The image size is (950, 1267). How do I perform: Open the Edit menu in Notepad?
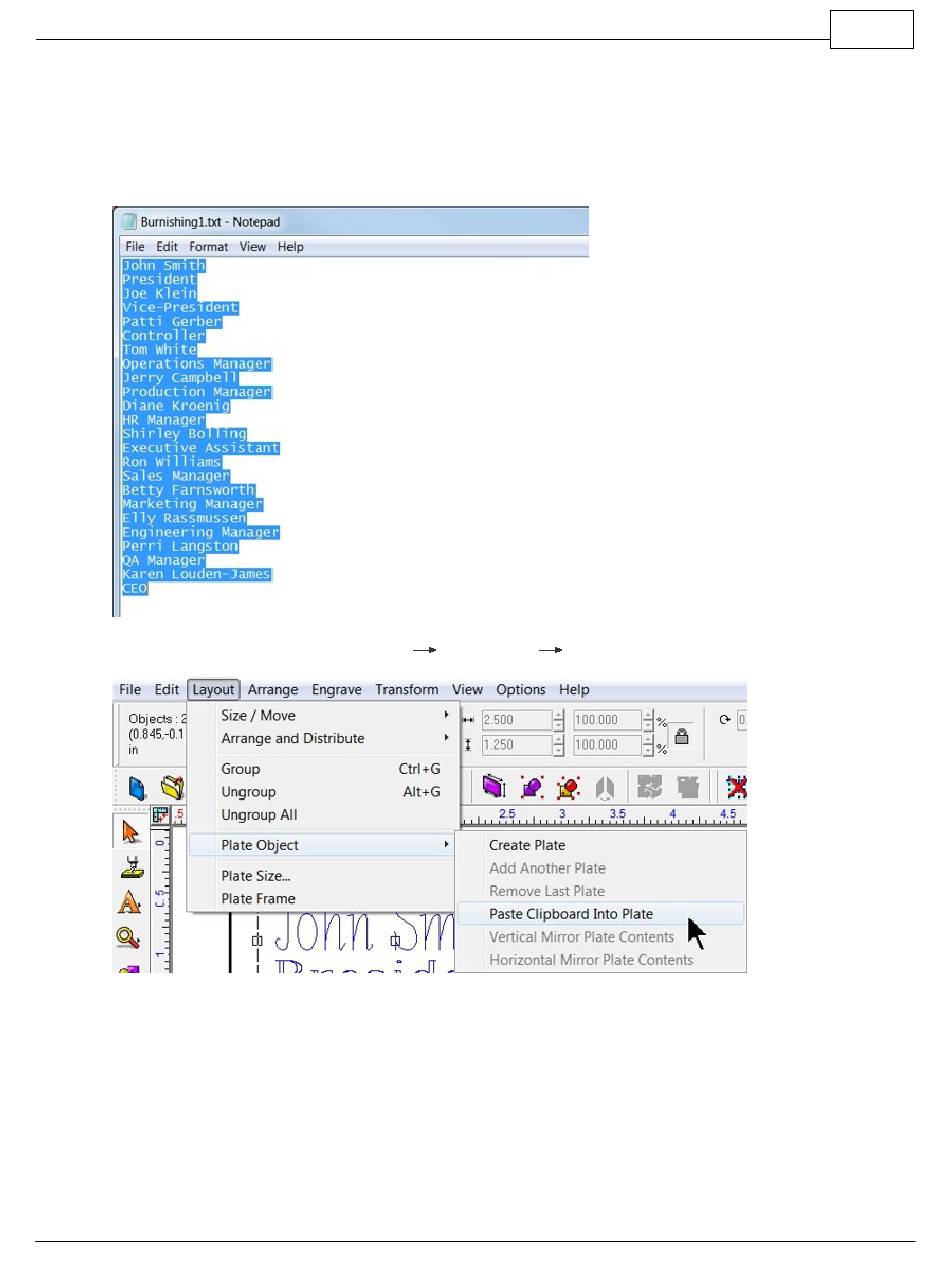click(167, 246)
